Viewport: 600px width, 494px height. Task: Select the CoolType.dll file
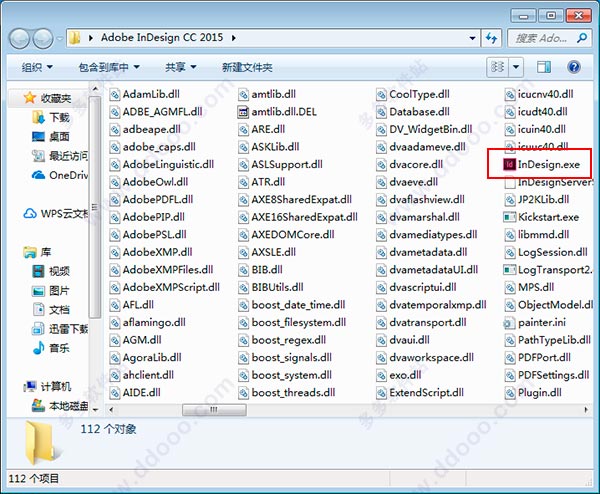pos(413,95)
